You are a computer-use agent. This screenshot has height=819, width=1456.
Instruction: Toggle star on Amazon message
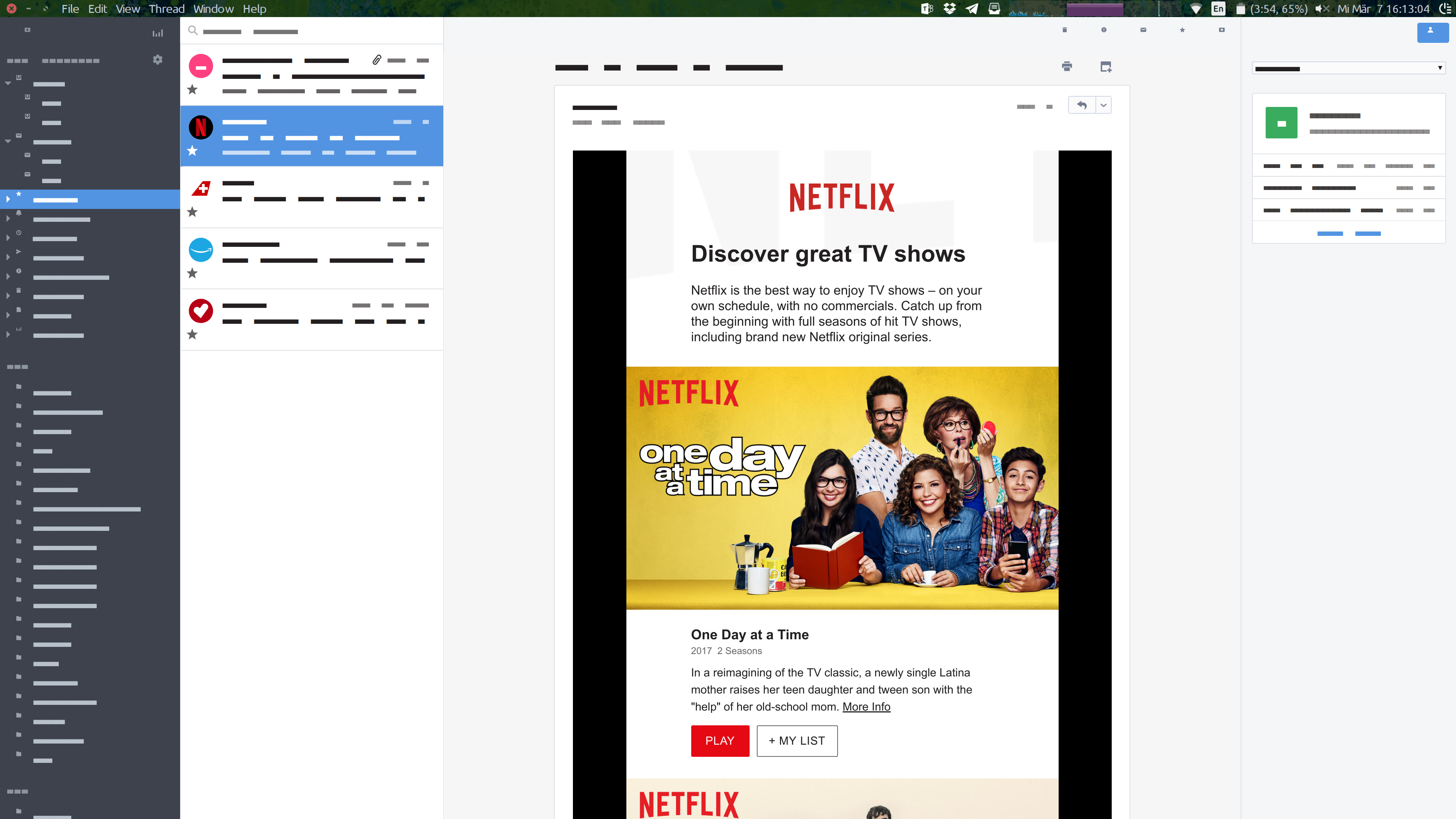(192, 273)
